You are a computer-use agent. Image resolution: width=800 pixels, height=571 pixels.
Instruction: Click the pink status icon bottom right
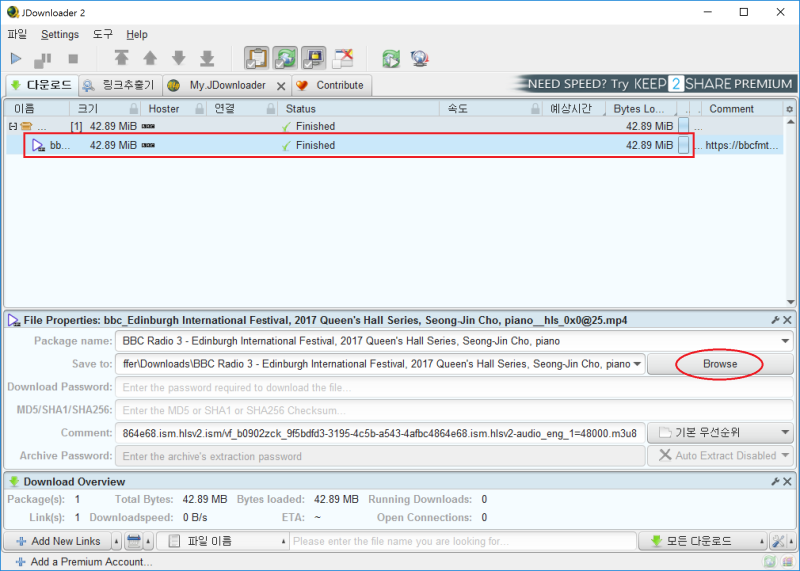click(x=787, y=562)
